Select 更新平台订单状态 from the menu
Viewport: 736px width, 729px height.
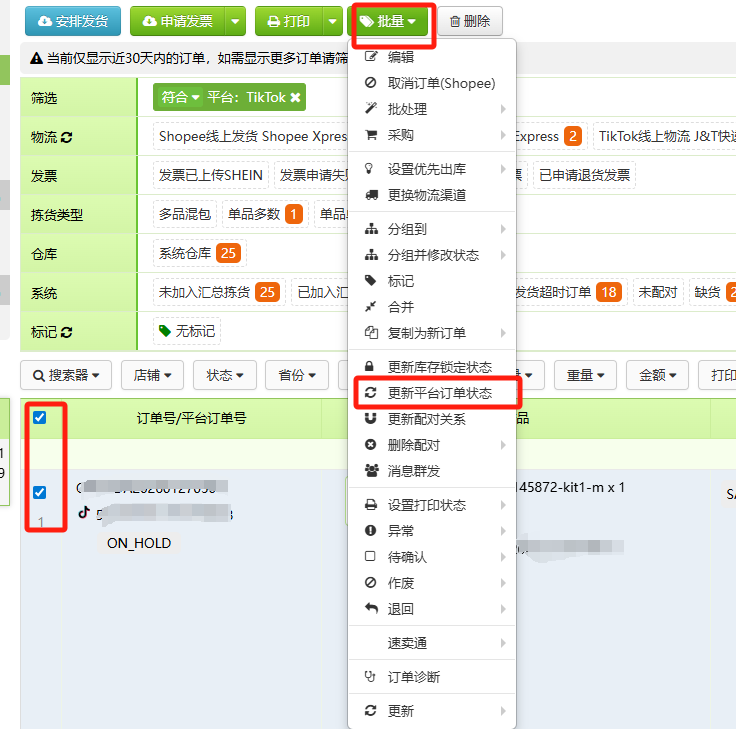coord(440,393)
